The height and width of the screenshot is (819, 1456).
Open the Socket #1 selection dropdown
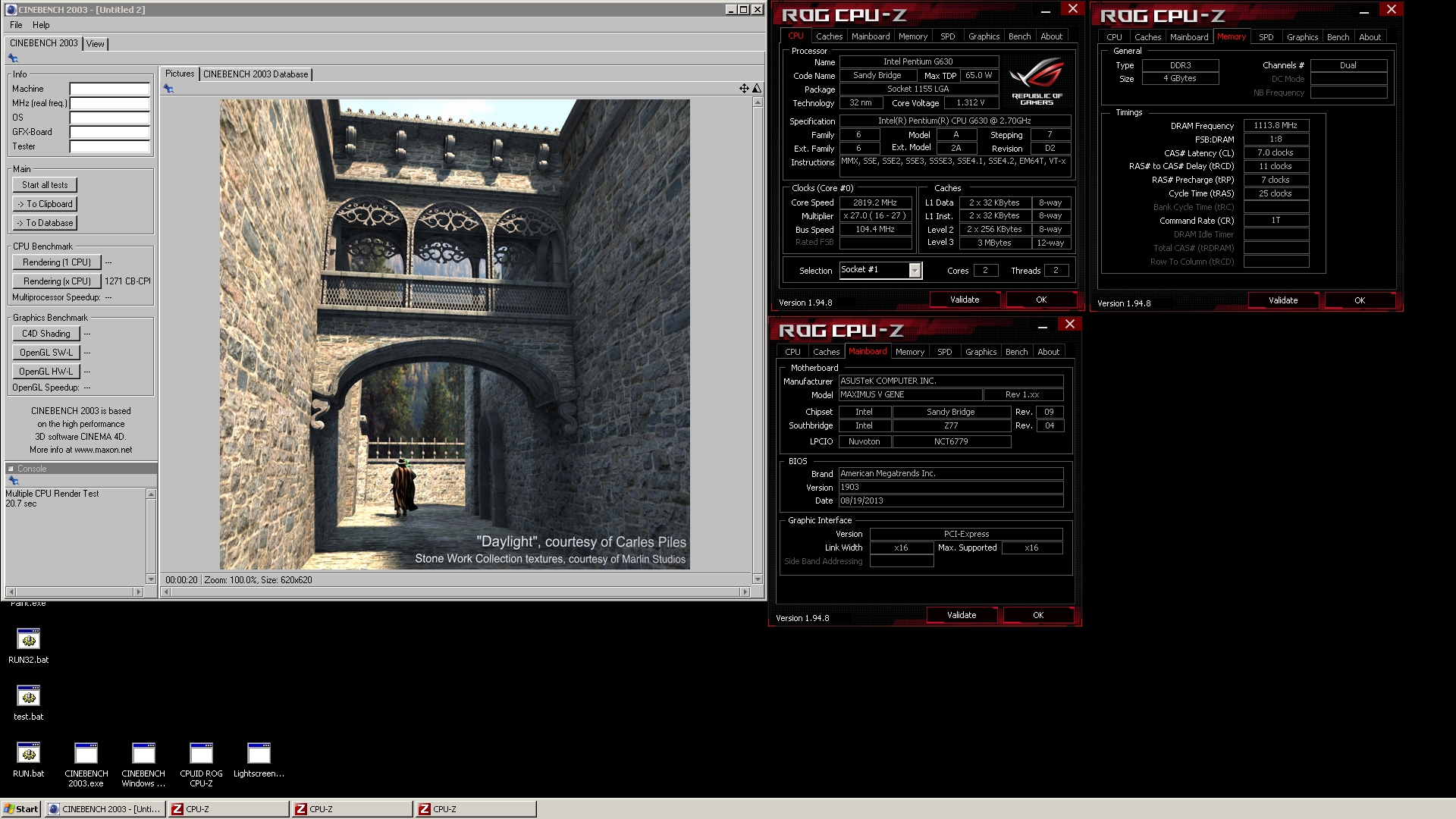coord(915,271)
